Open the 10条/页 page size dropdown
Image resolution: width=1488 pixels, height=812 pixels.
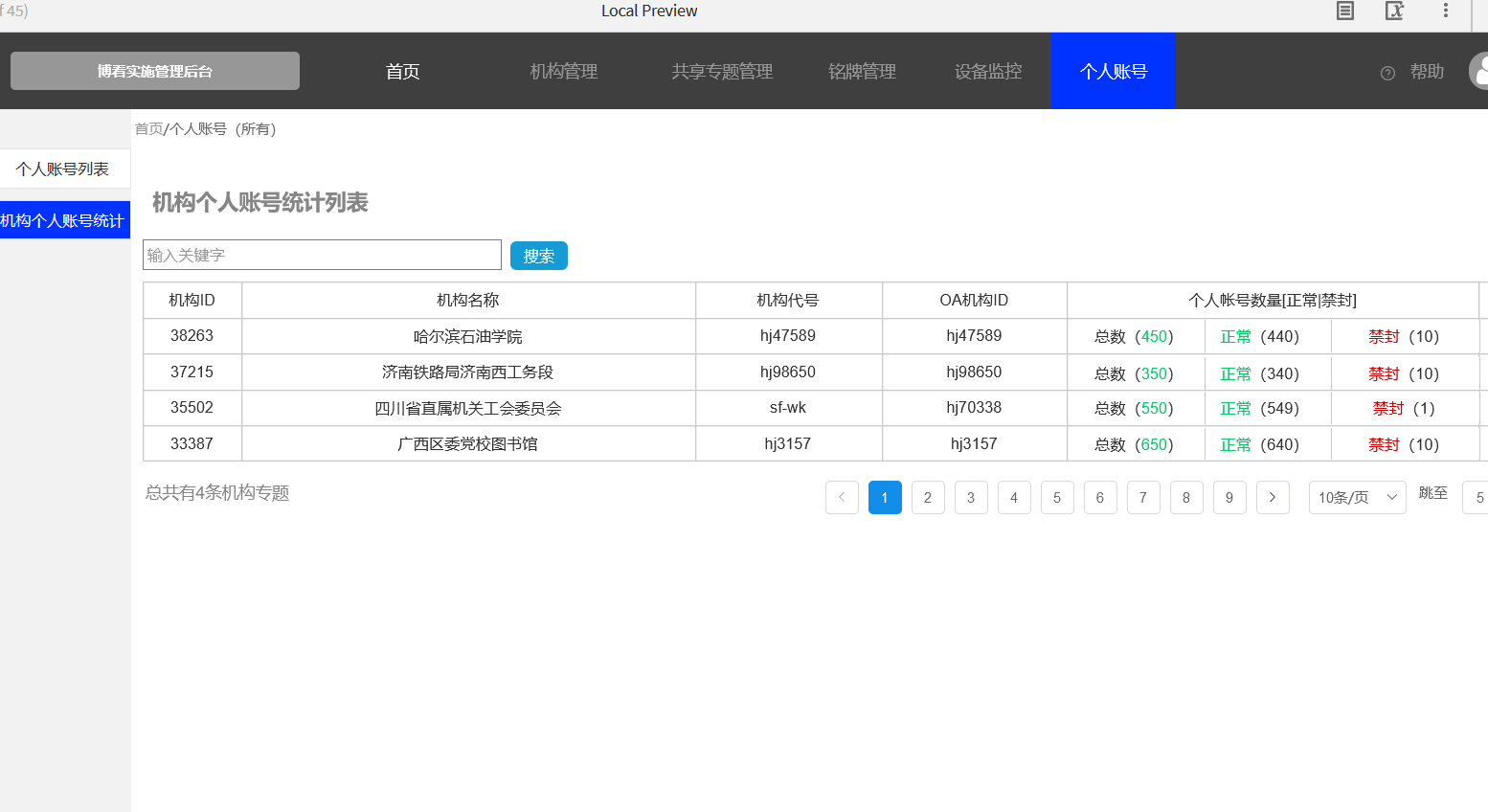click(1357, 497)
